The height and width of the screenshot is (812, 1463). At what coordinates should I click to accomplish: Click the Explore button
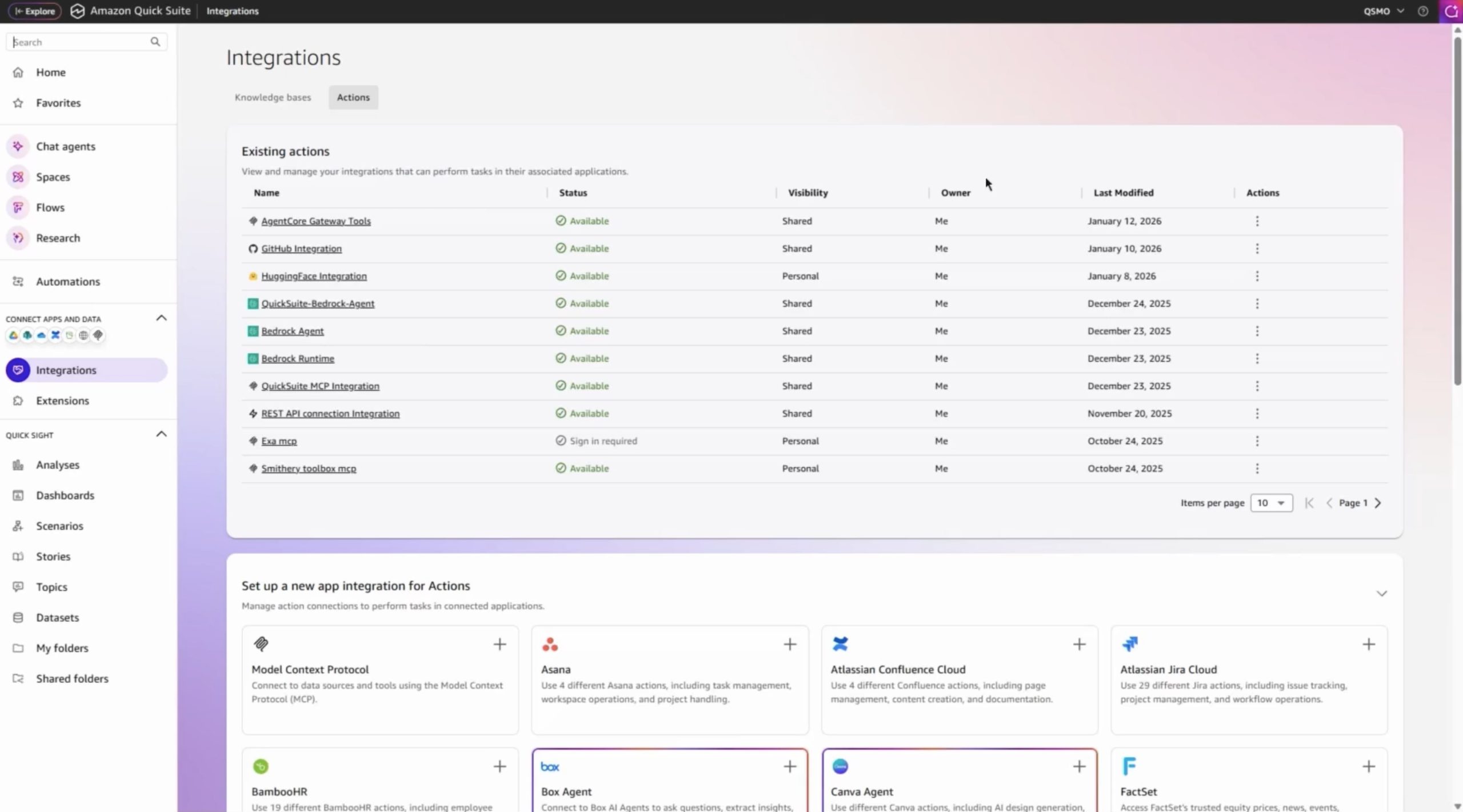(34, 11)
